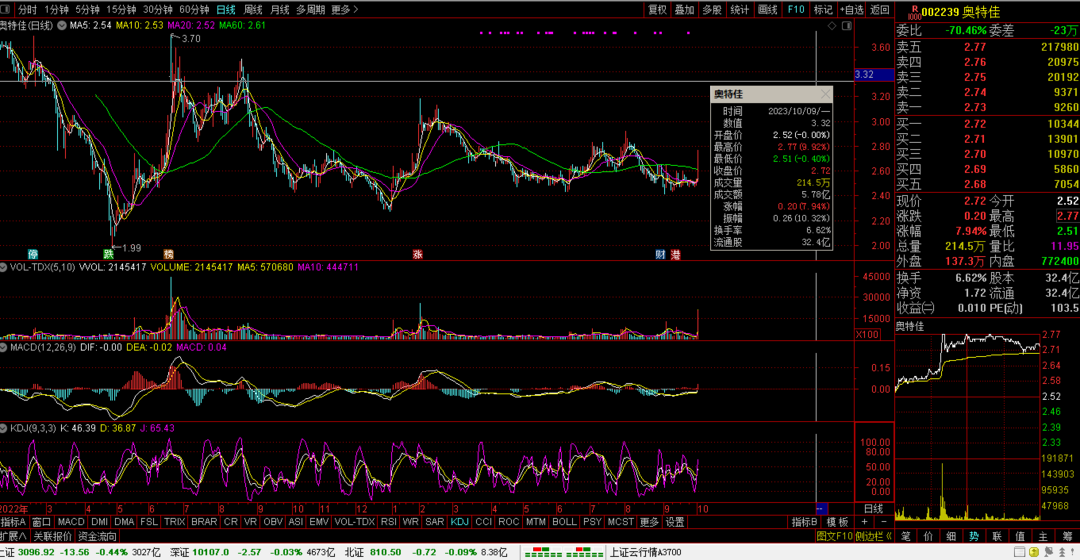
Task: Select the 日线 daily chart tab
Action: click(x=226, y=10)
